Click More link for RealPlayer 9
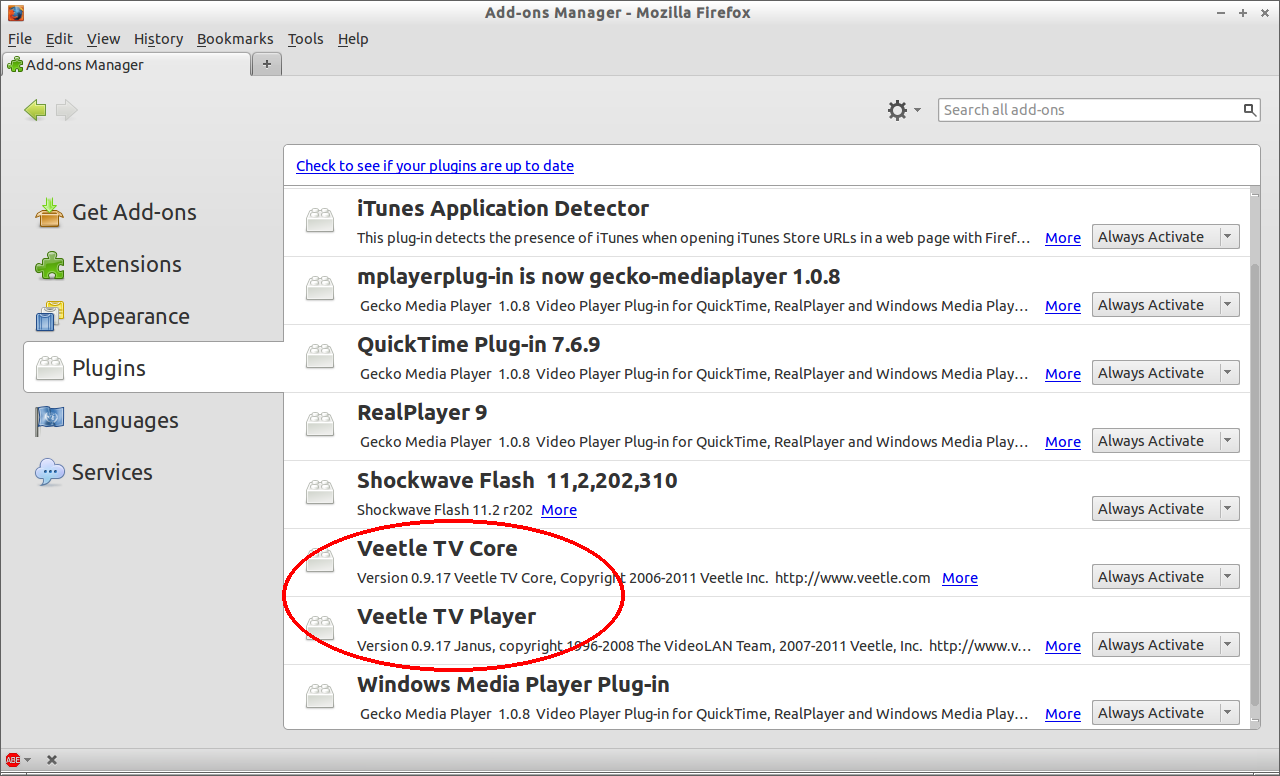1280x776 pixels. (1063, 442)
